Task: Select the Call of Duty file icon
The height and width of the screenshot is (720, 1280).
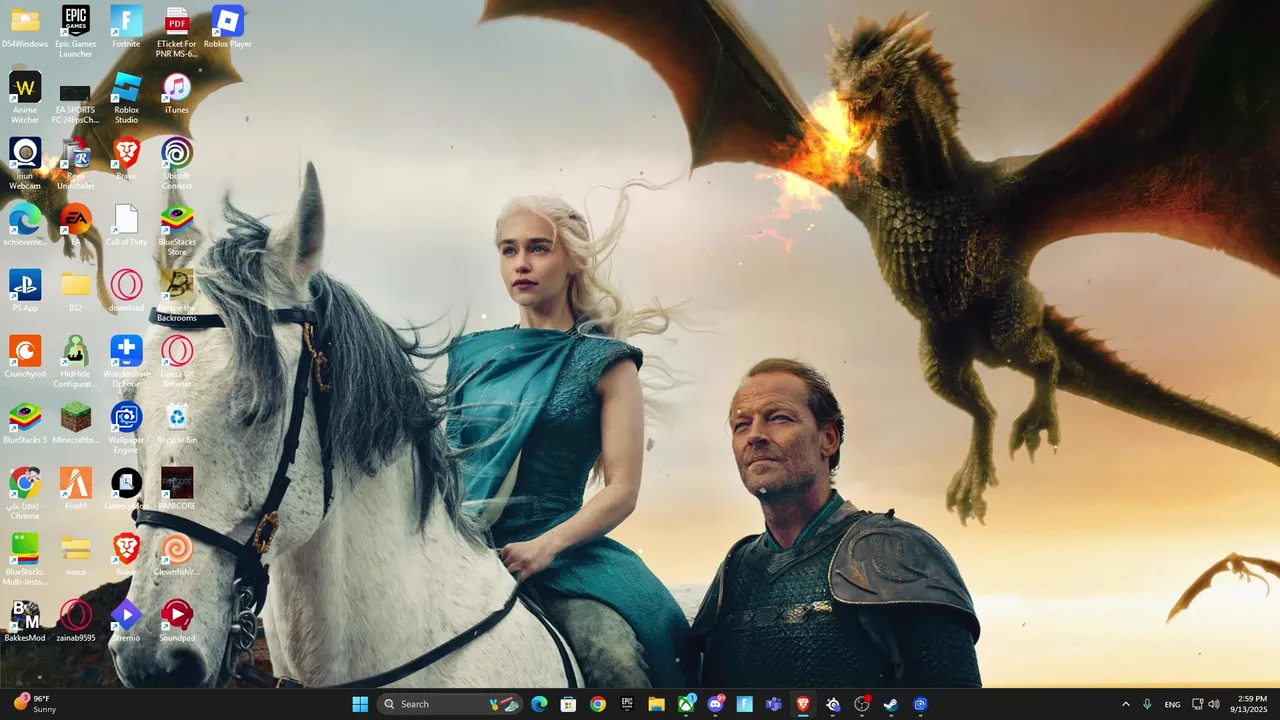Action: click(126, 225)
